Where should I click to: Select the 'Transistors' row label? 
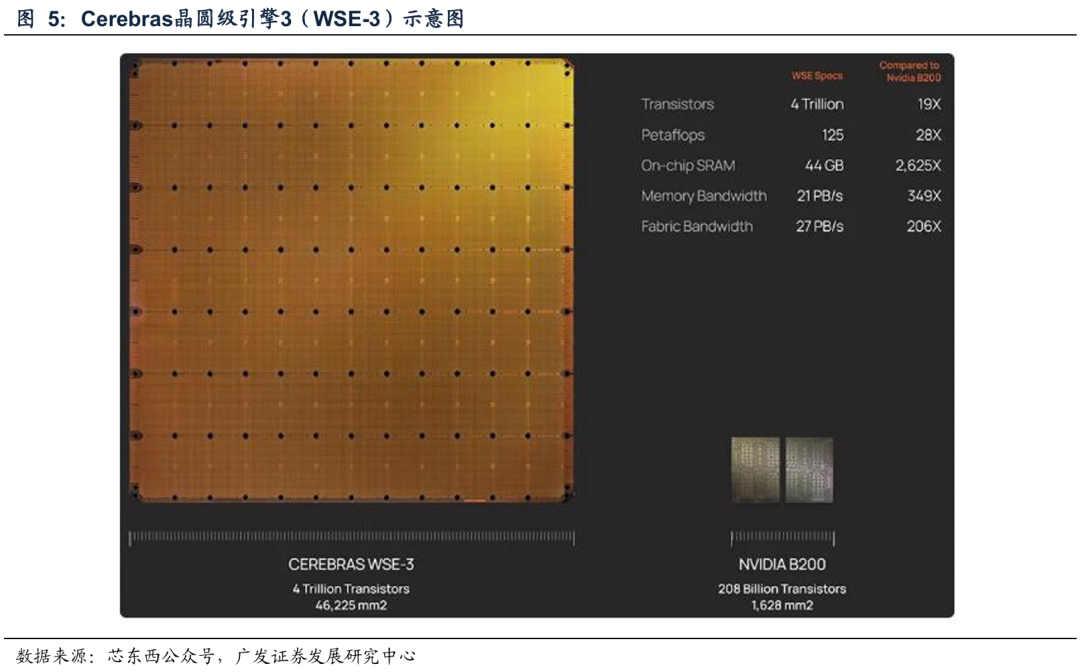[677, 104]
